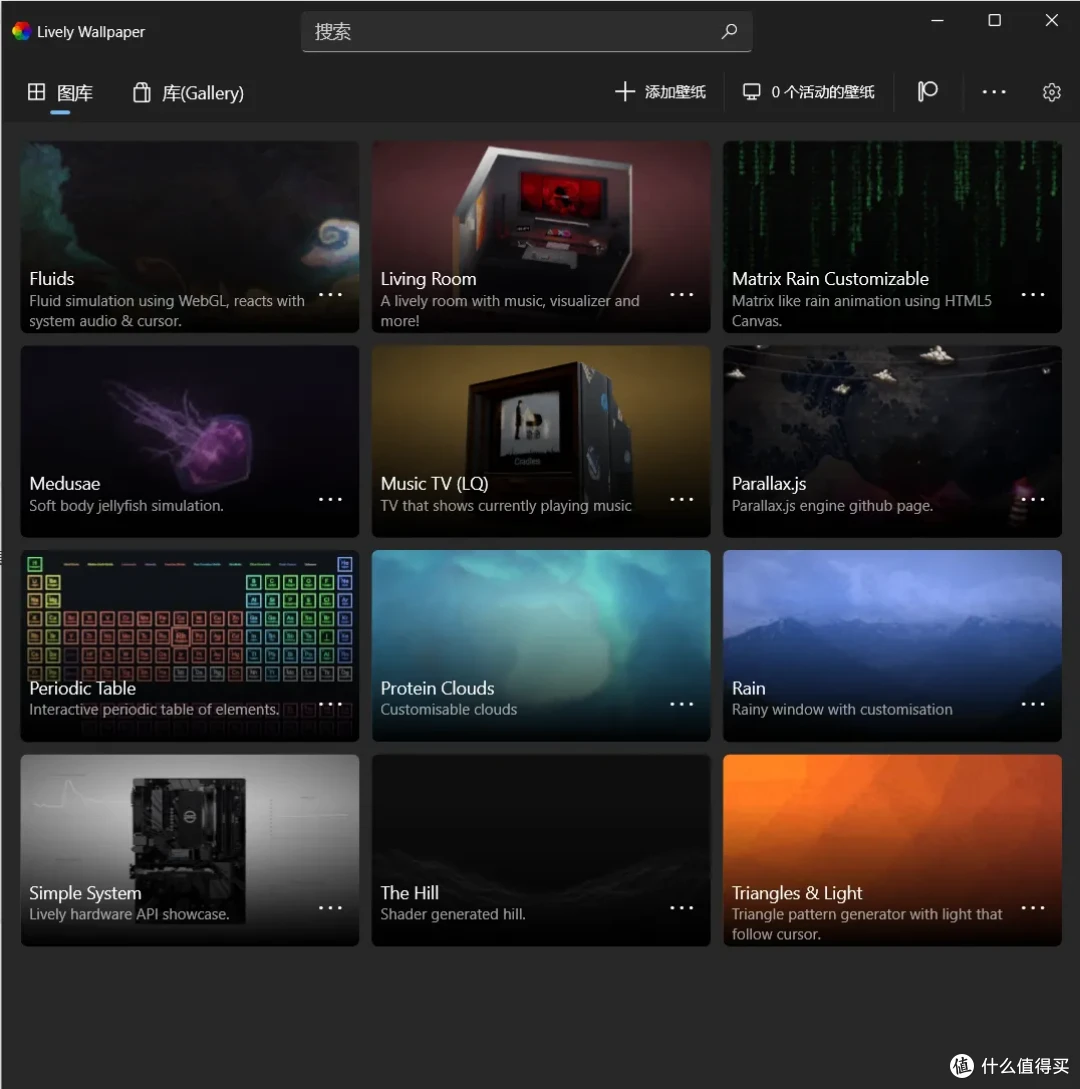The width and height of the screenshot is (1080, 1089).
Task: Click the text 'Lively hardware API showcase.'
Action: pyautogui.click(x=129, y=914)
